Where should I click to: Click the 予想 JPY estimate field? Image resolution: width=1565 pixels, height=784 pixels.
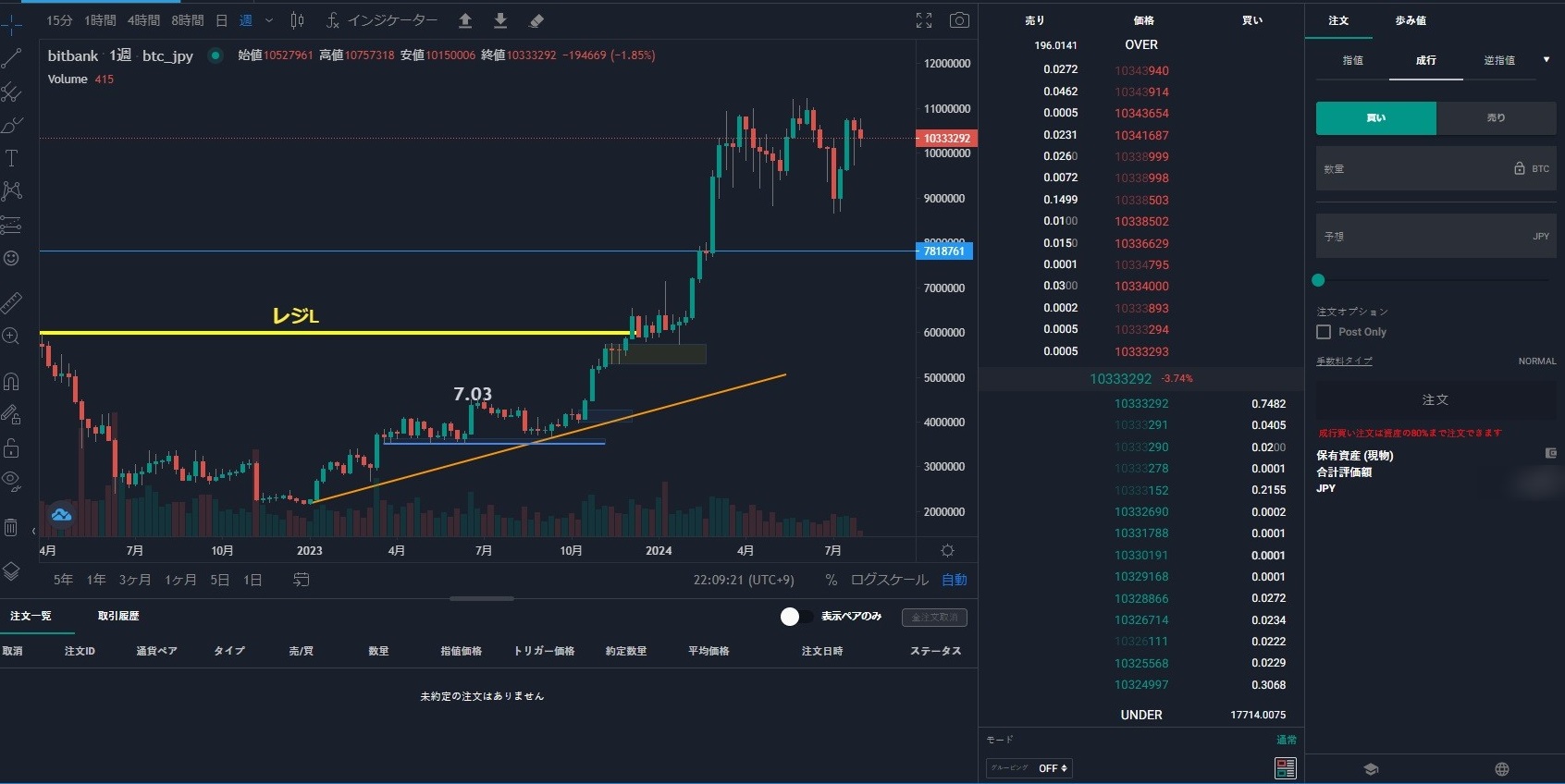click(x=1436, y=236)
